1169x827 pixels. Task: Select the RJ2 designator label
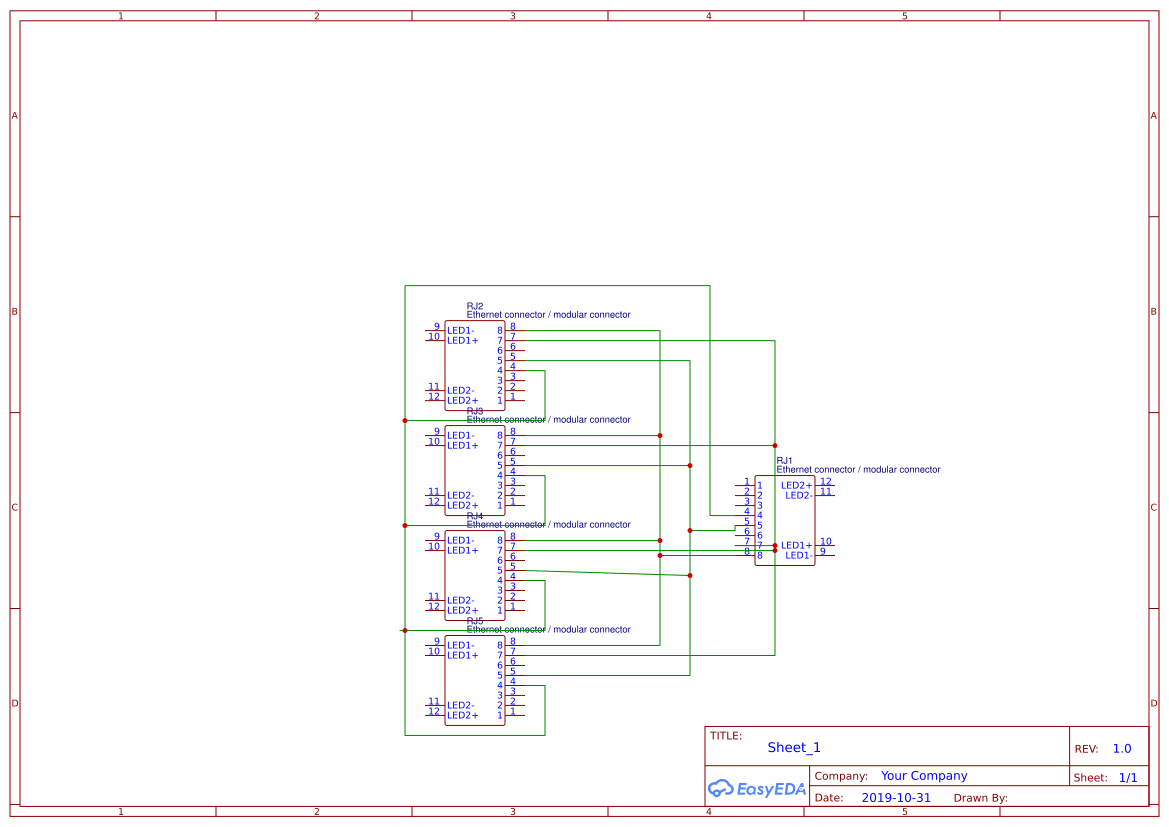(x=475, y=306)
